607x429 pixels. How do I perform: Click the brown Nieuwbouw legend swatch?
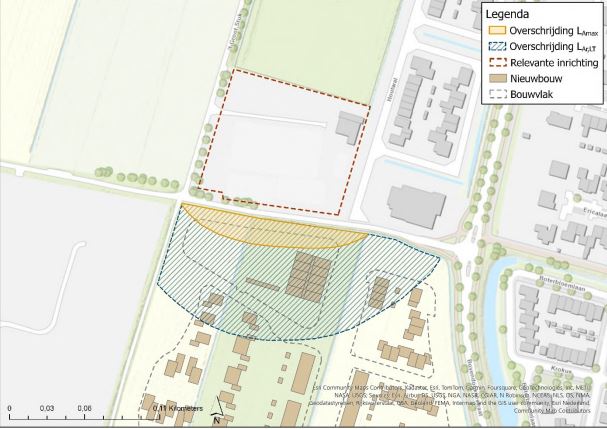[x=497, y=79]
